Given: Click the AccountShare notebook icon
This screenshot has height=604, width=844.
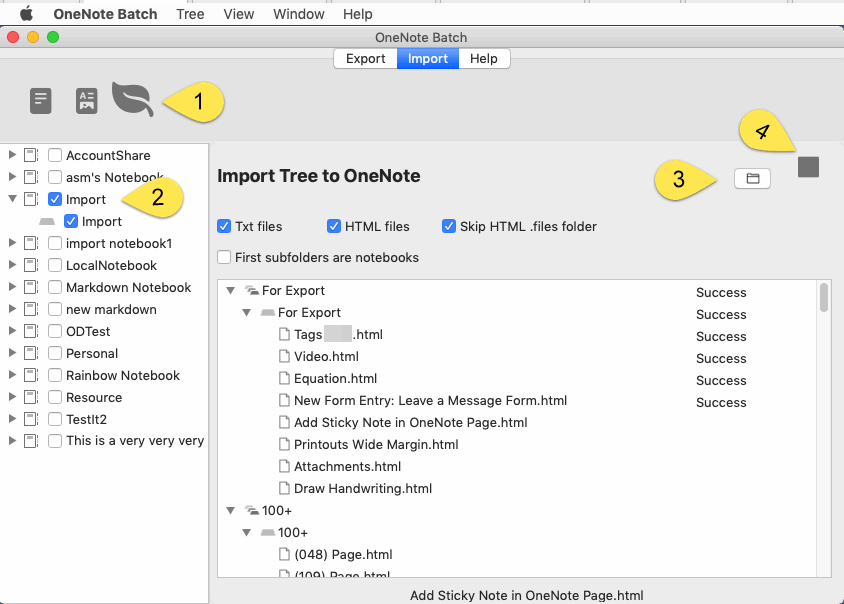Looking at the screenshot, I should point(31,156).
